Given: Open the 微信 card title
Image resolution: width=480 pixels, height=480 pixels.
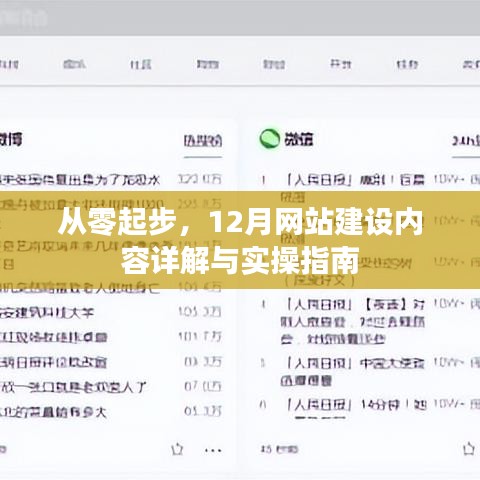Looking at the screenshot, I should point(299,139).
